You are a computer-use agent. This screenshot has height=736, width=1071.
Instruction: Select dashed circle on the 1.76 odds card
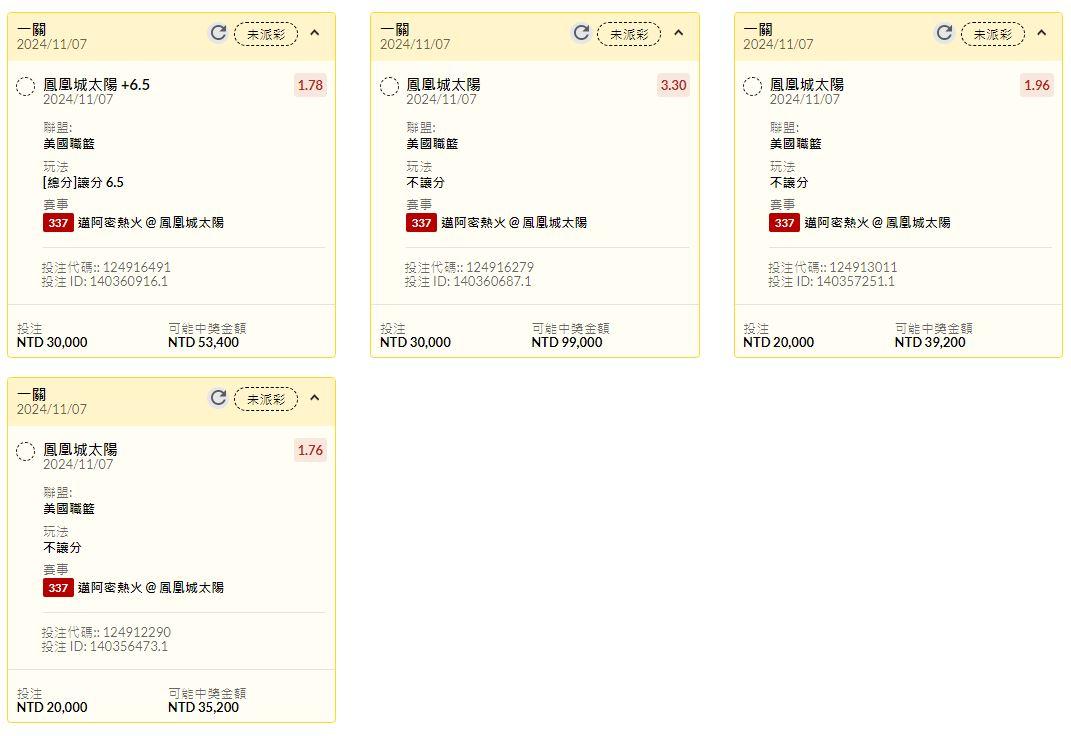point(25,452)
